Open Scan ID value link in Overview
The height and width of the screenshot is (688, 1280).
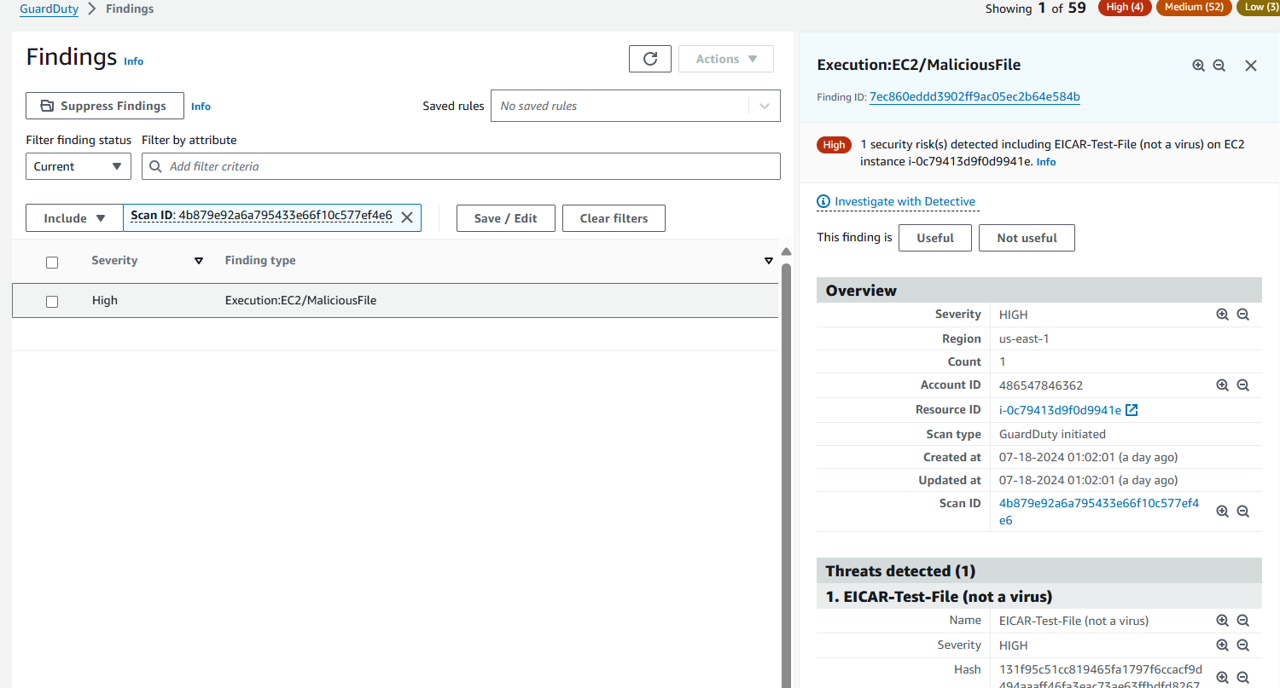click(x=1099, y=512)
